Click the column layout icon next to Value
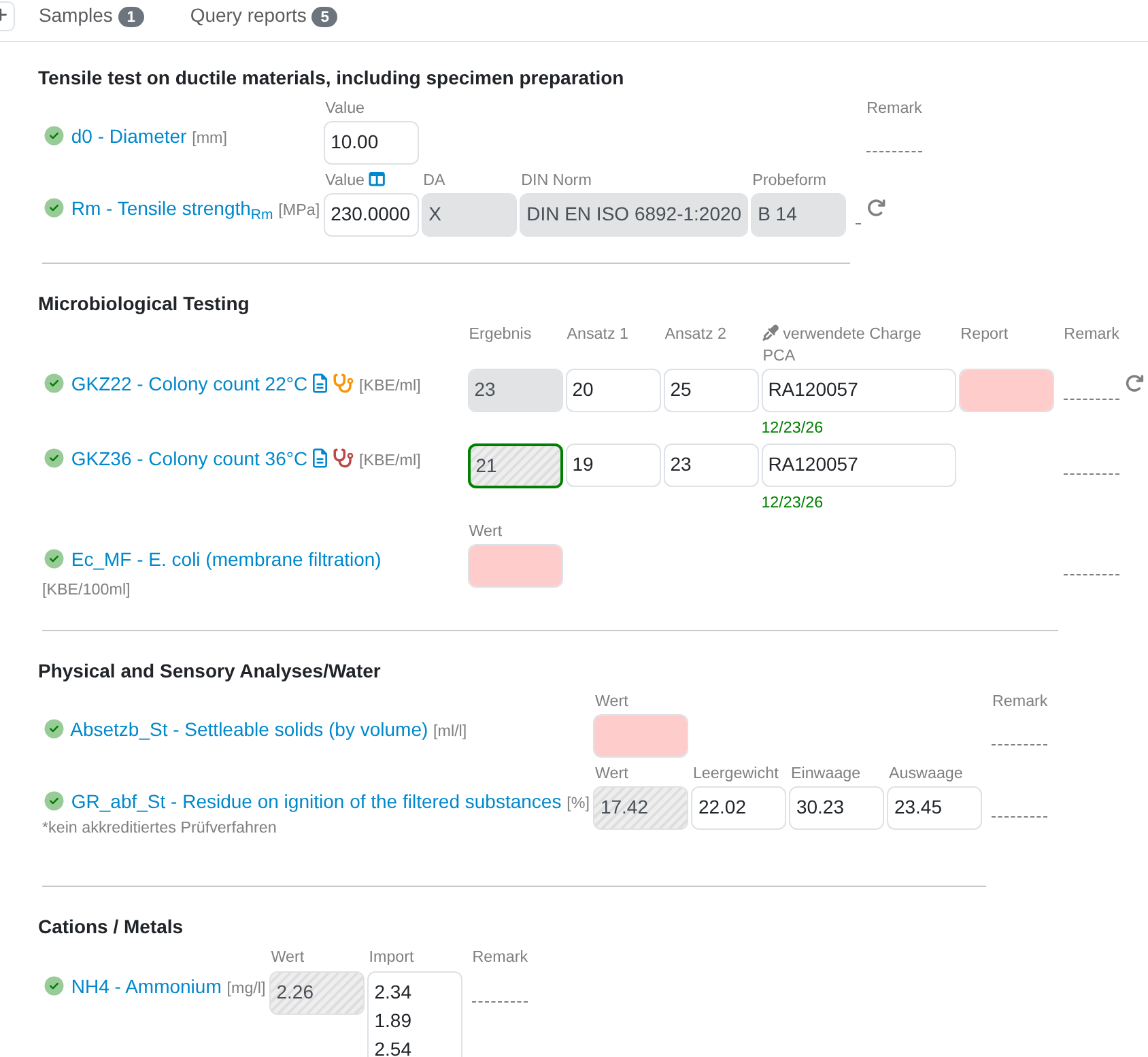This screenshot has height=1057, width=1148. click(377, 180)
